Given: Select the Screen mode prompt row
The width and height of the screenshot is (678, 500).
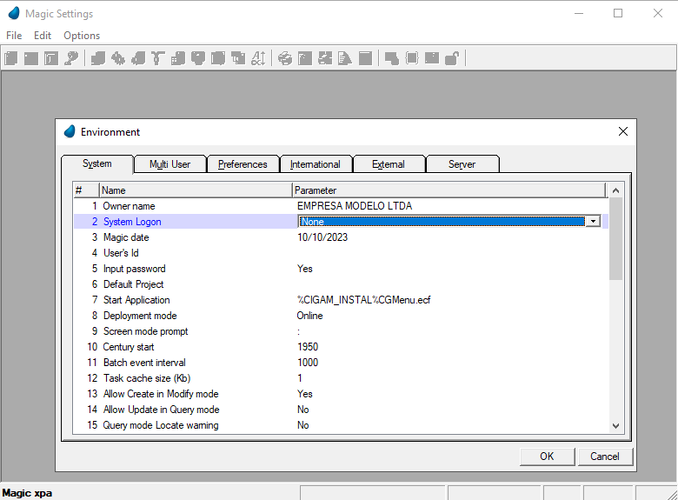Looking at the screenshot, I should 340,331.
